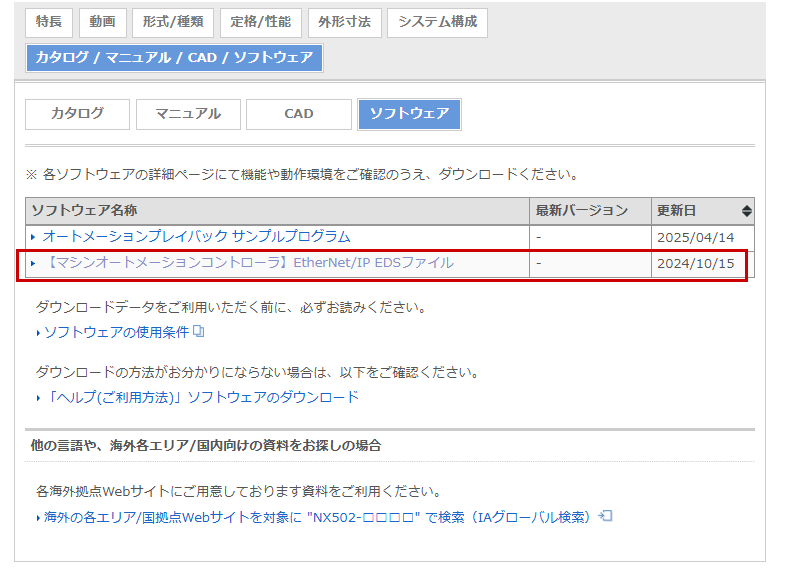This screenshot has width=789, height=584.
Task: Open the マニュアル sub-tab
Action: click(188, 114)
